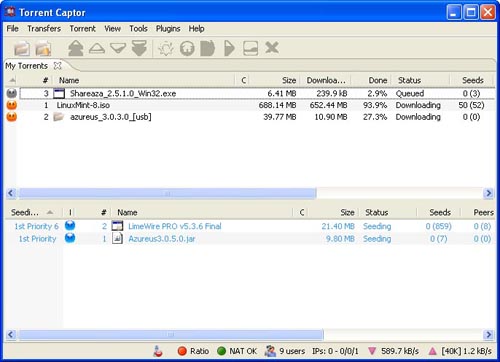Sort seeding list by Seedi... column header

tap(33, 212)
